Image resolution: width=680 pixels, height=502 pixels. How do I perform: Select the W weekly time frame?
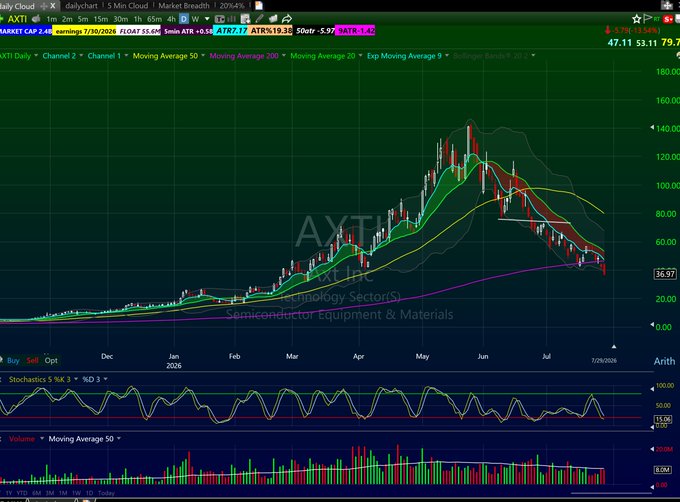tap(195, 19)
